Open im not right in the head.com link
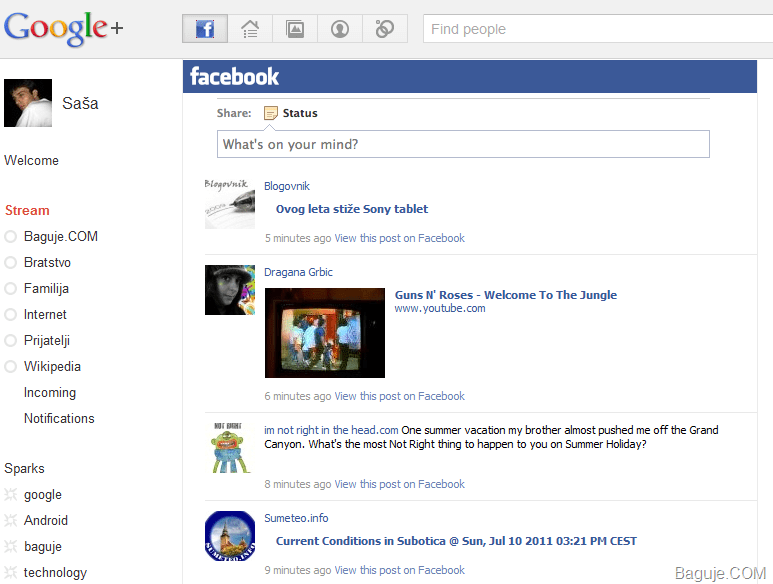The width and height of the screenshot is (773, 584). pyautogui.click(x=331, y=430)
